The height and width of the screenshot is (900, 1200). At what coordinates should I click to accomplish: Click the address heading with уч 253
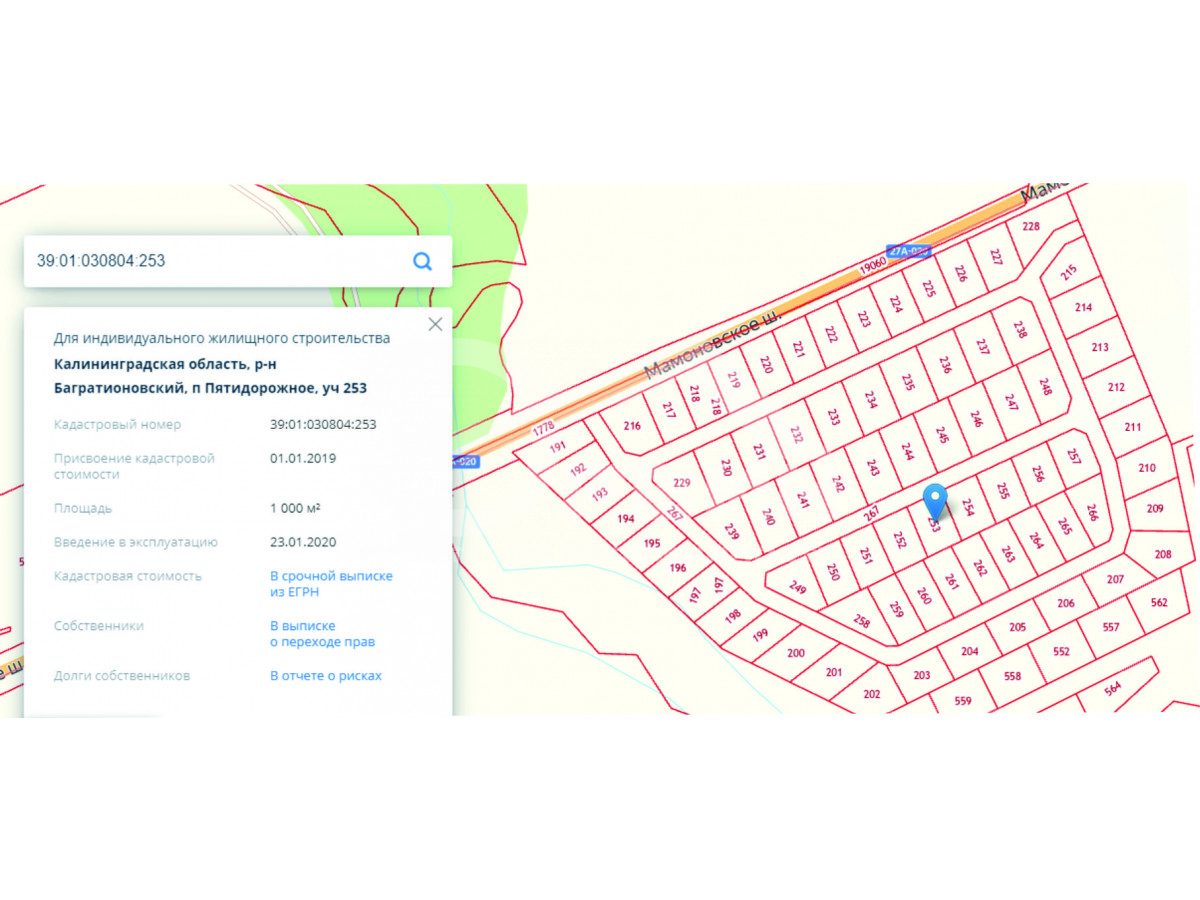coord(210,376)
